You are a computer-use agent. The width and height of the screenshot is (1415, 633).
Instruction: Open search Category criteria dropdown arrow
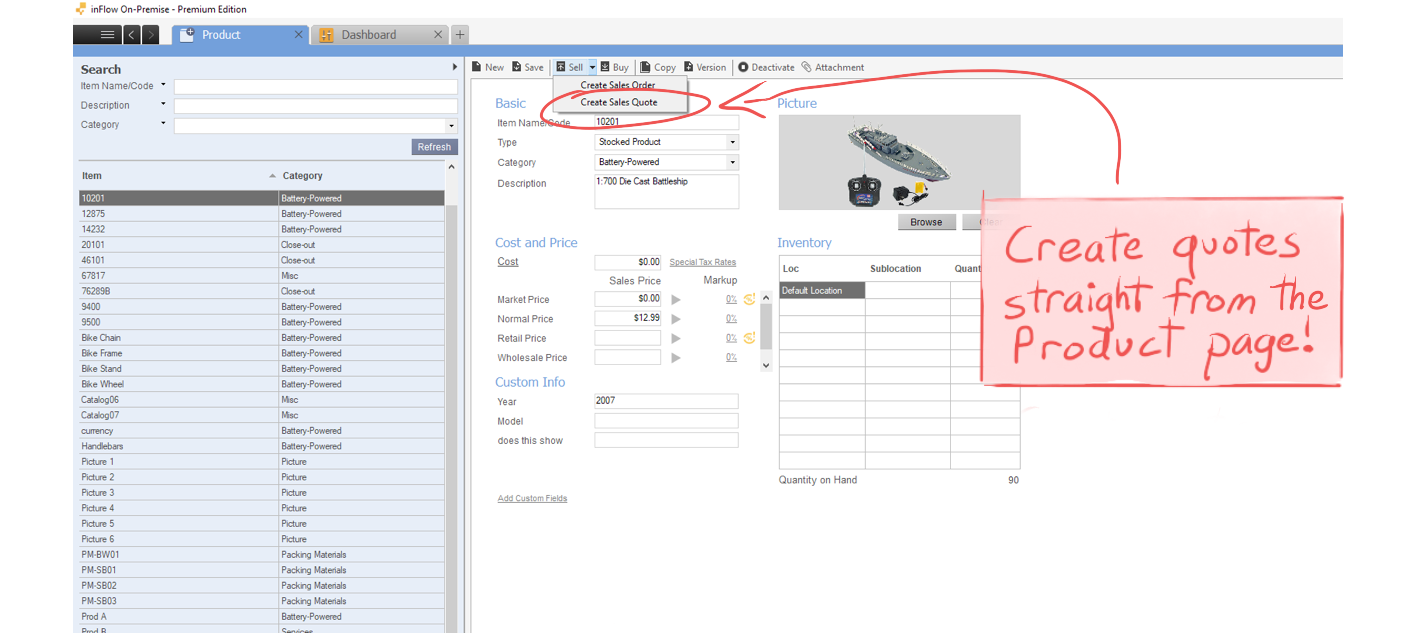click(163, 124)
